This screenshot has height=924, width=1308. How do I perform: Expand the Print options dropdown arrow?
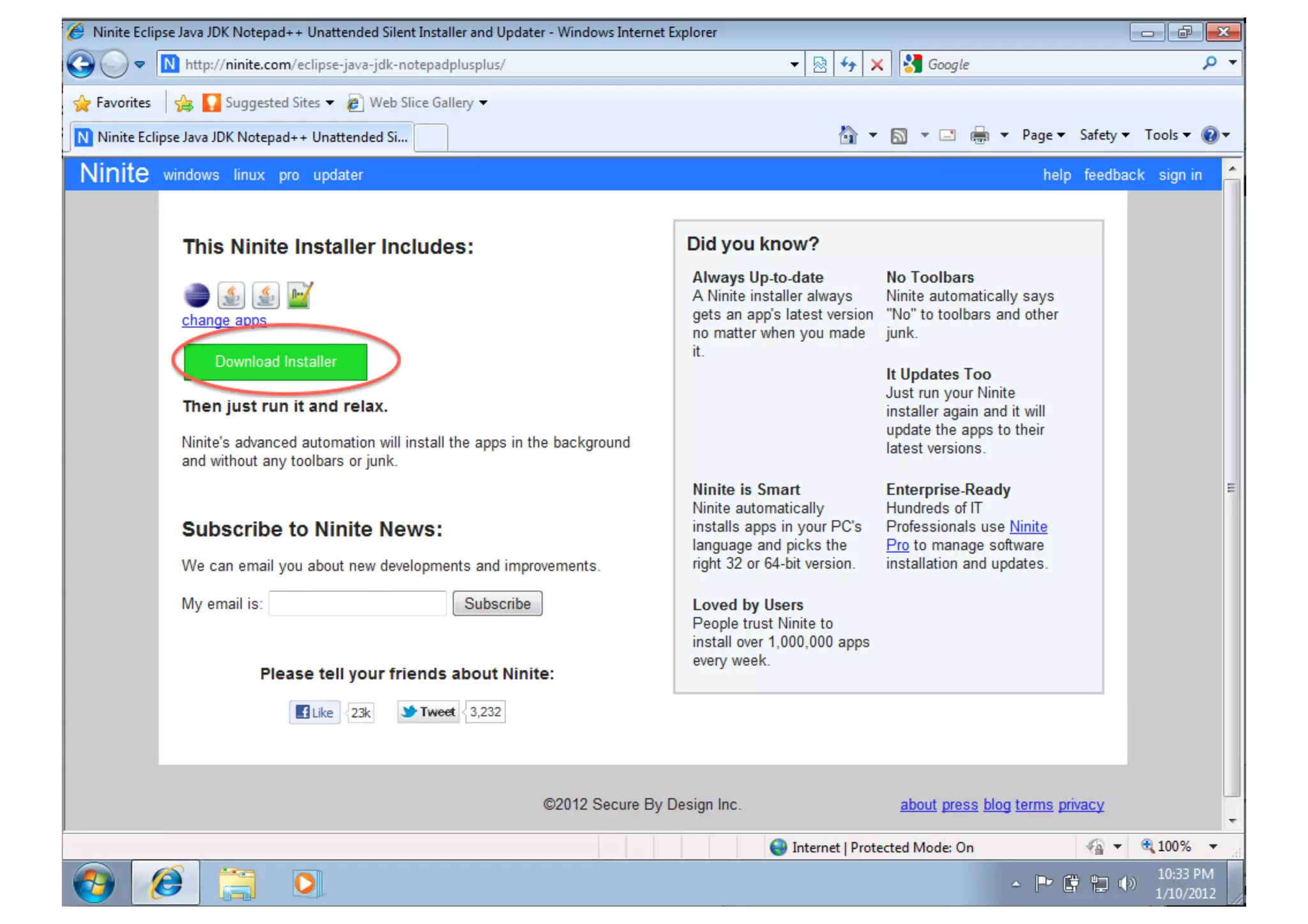(1004, 135)
